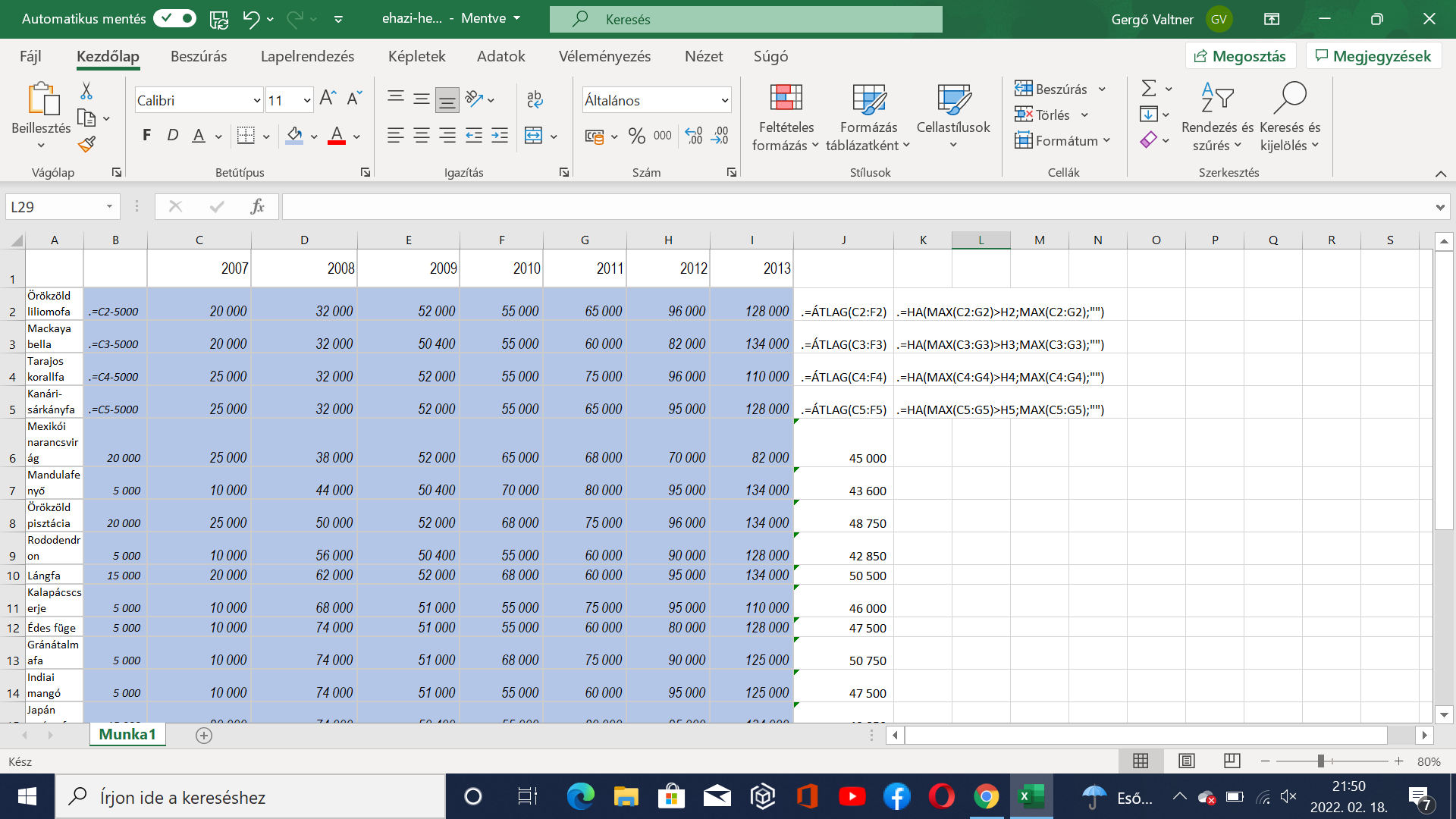Open the Megjegyzések comments button
The image size is (1456, 819).
tap(1373, 56)
